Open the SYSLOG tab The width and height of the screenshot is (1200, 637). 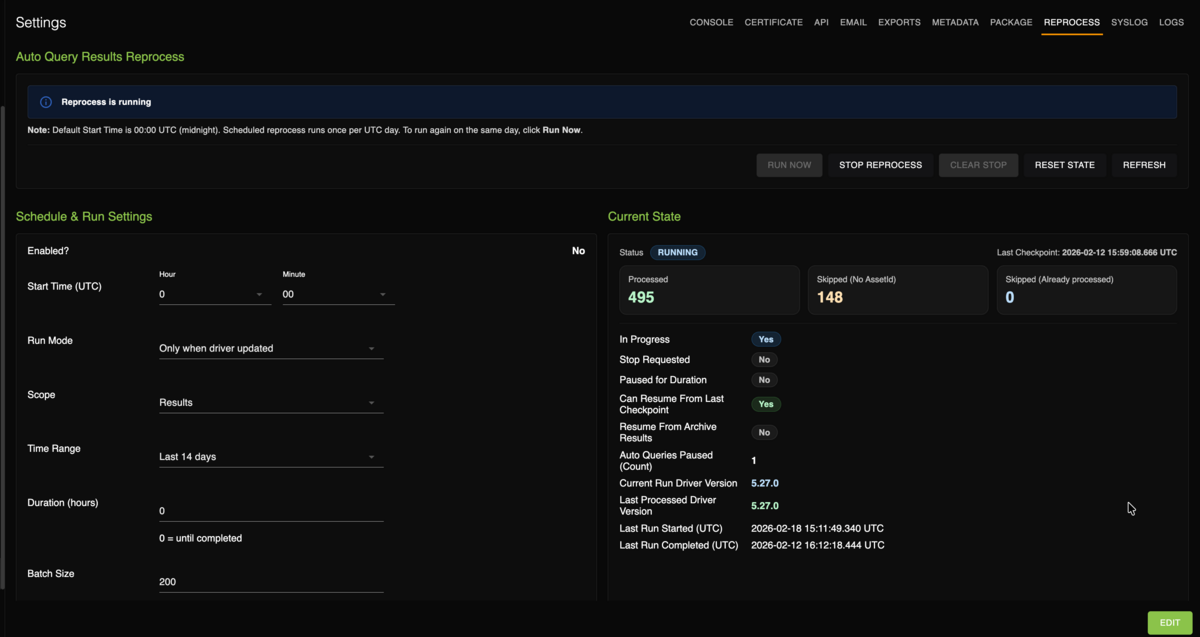1129,22
